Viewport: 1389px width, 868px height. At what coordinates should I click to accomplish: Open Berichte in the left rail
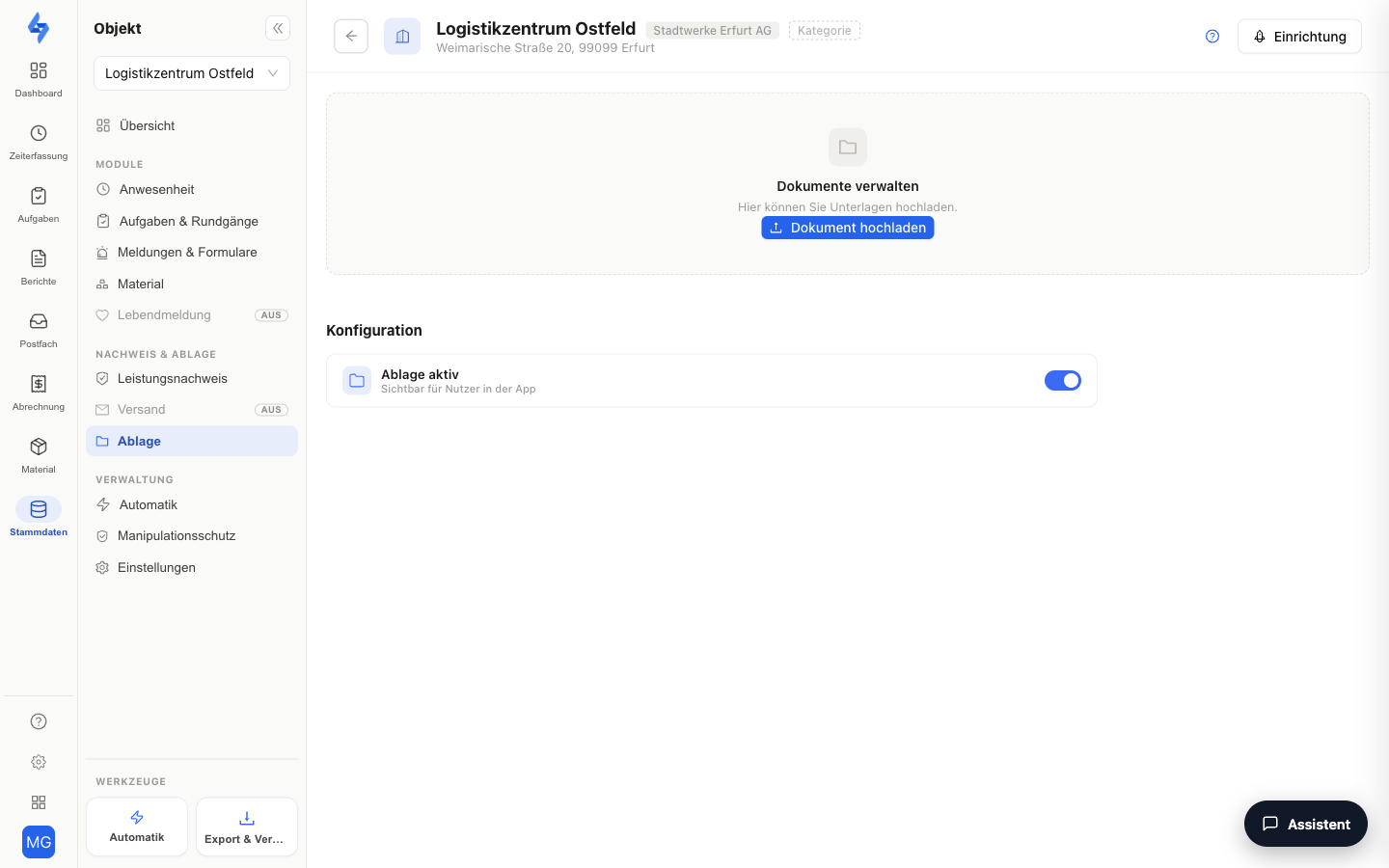pos(39,267)
